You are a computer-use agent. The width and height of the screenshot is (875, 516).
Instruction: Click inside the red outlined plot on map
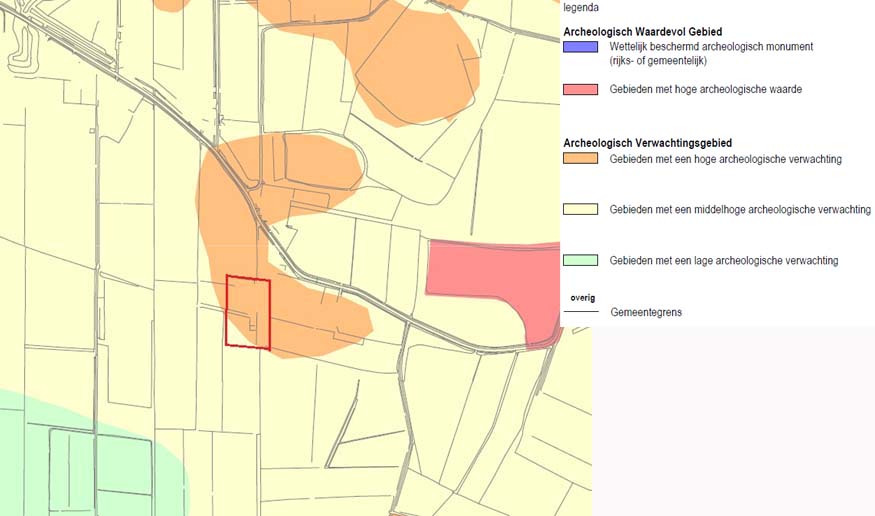point(248,312)
